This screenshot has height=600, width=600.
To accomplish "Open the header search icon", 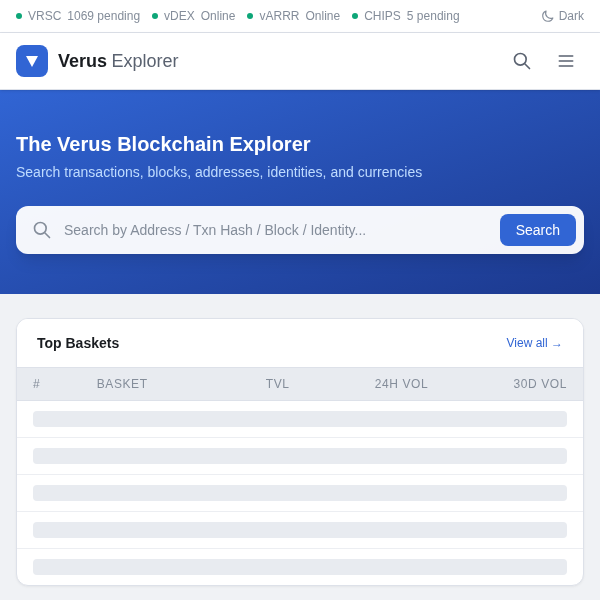I will 522,61.
